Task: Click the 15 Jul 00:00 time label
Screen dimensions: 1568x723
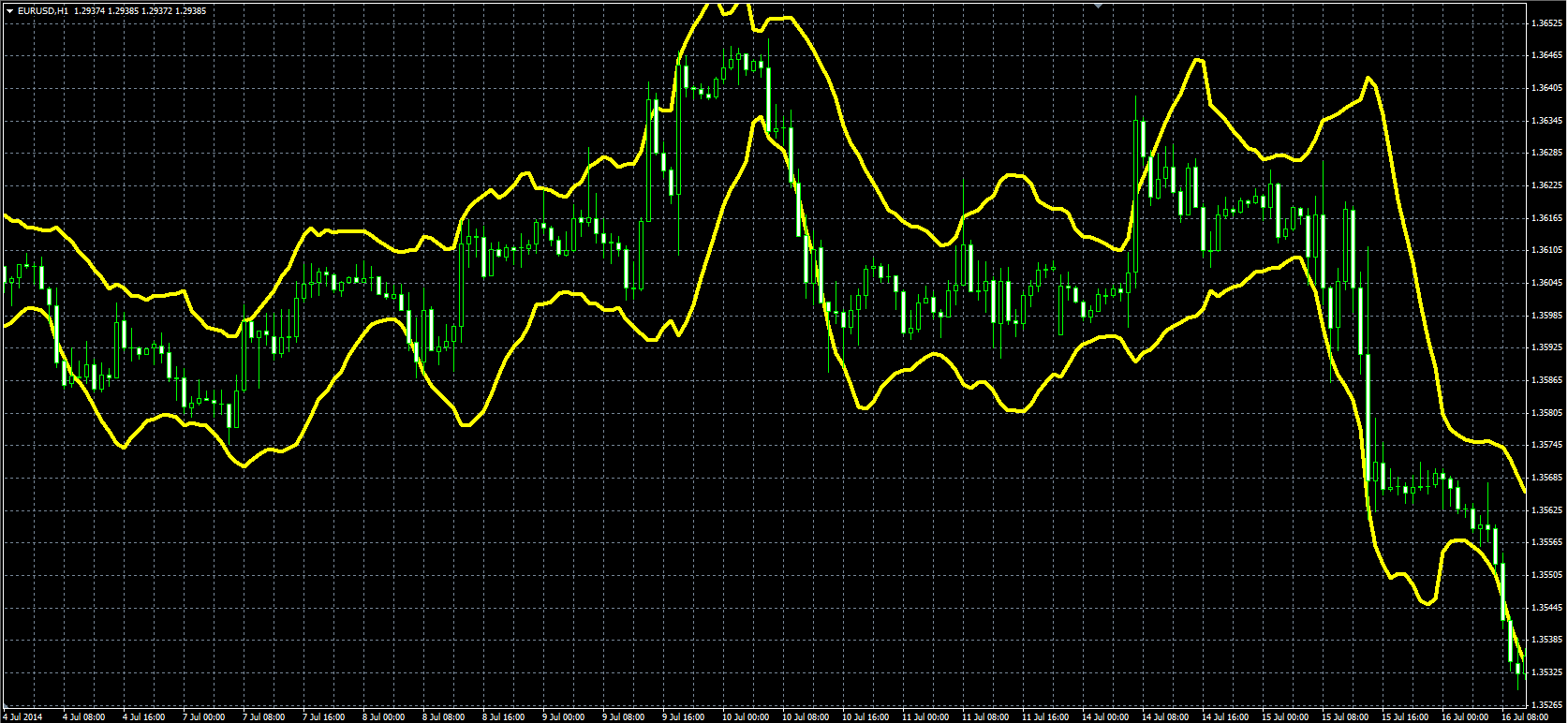Action: click(x=1286, y=716)
